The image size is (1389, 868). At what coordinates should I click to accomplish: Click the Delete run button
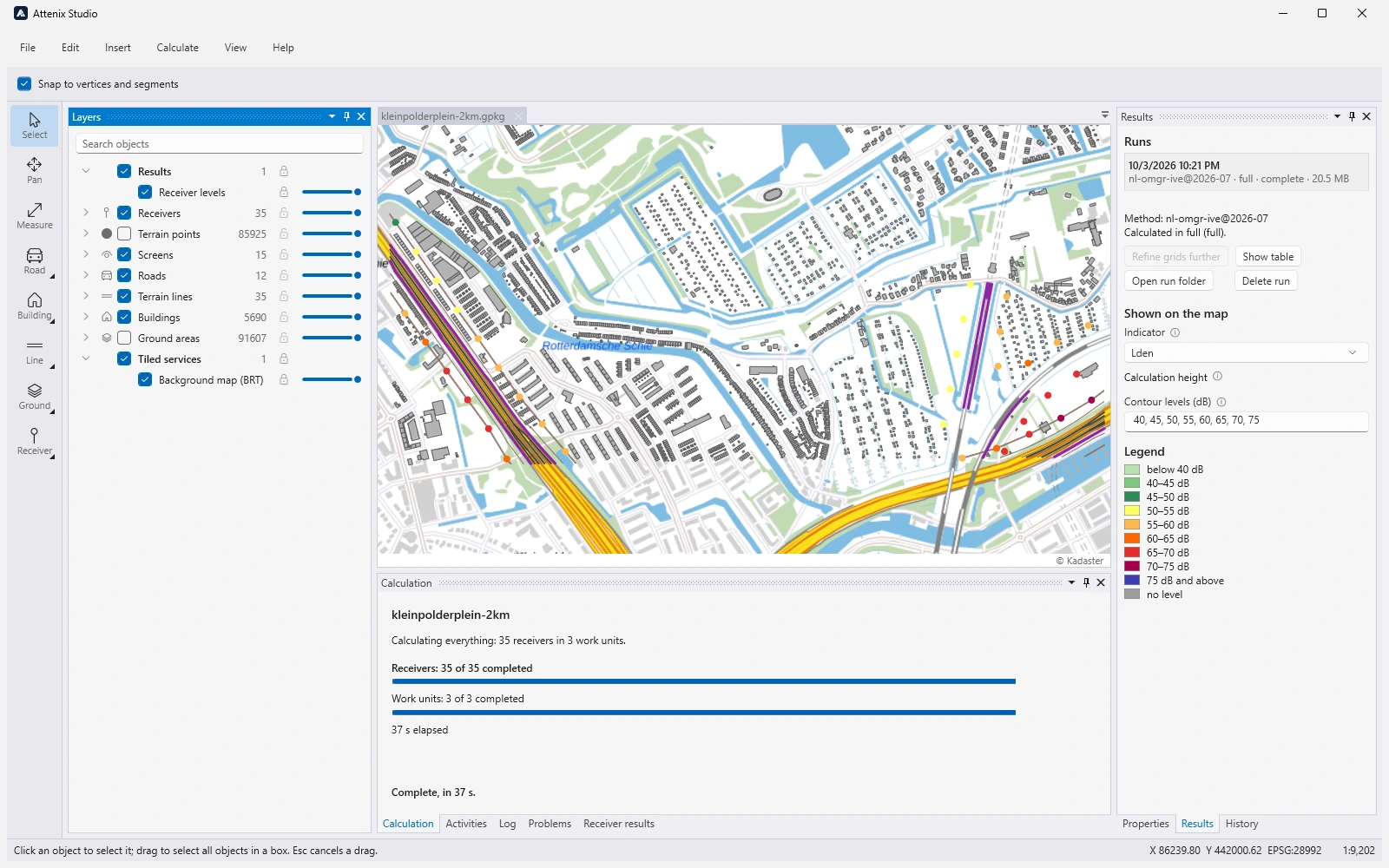(x=1266, y=281)
